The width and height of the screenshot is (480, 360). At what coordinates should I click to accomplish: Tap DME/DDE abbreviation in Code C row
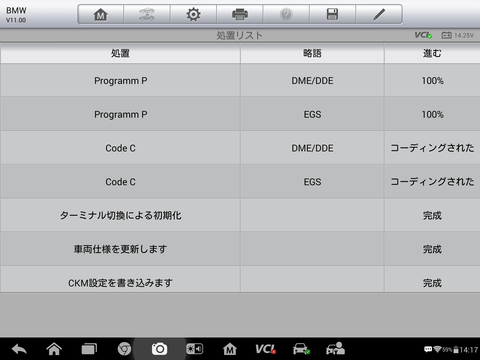coord(312,148)
